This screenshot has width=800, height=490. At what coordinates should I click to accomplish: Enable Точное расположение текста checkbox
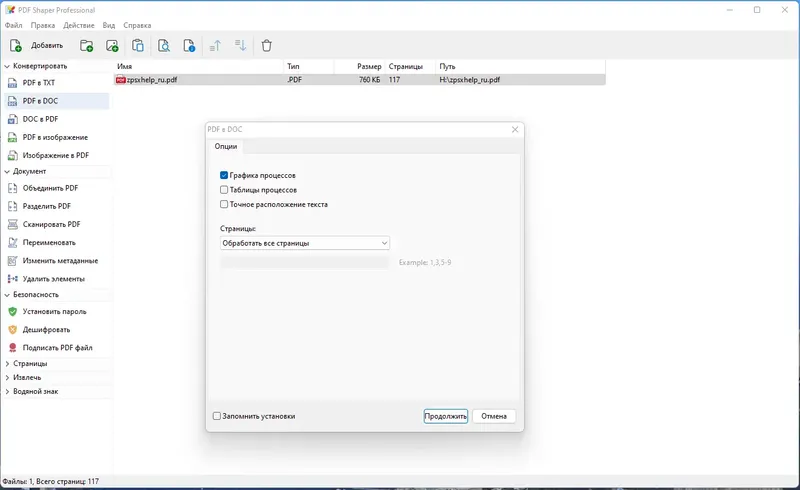224,204
